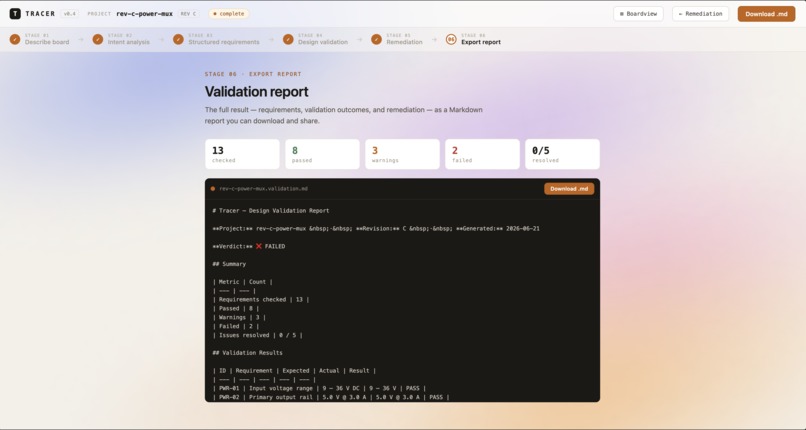Click the REV C label

pyautogui.click(x=188, y=14)
